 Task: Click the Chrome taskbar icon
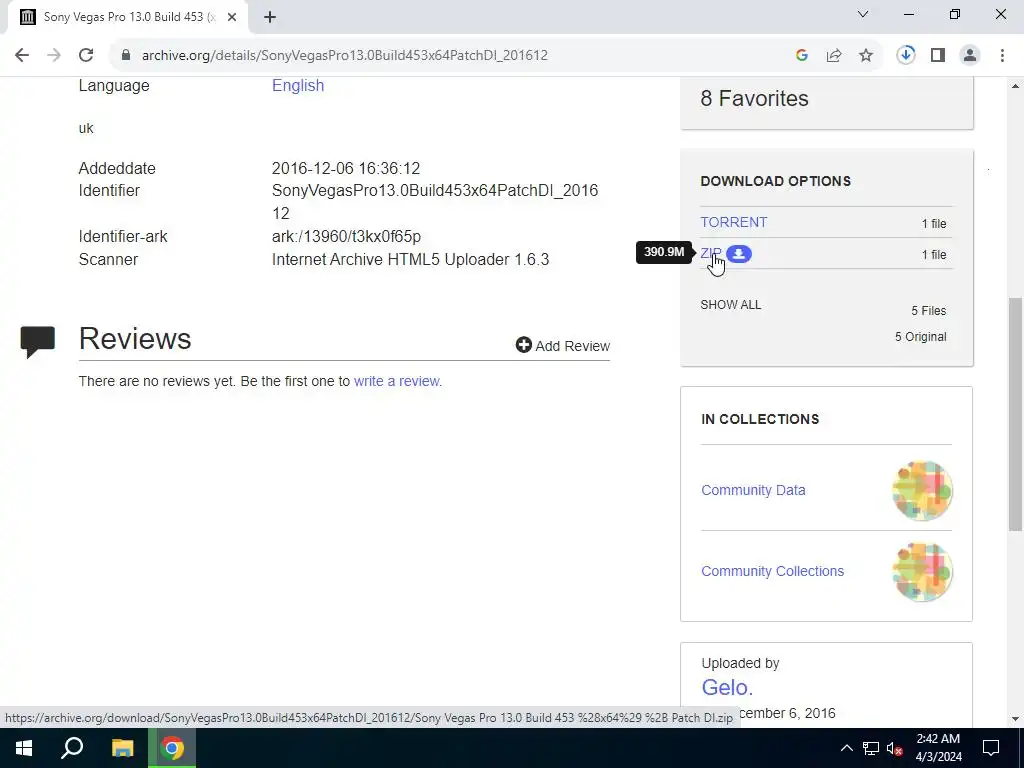[172, 748]
